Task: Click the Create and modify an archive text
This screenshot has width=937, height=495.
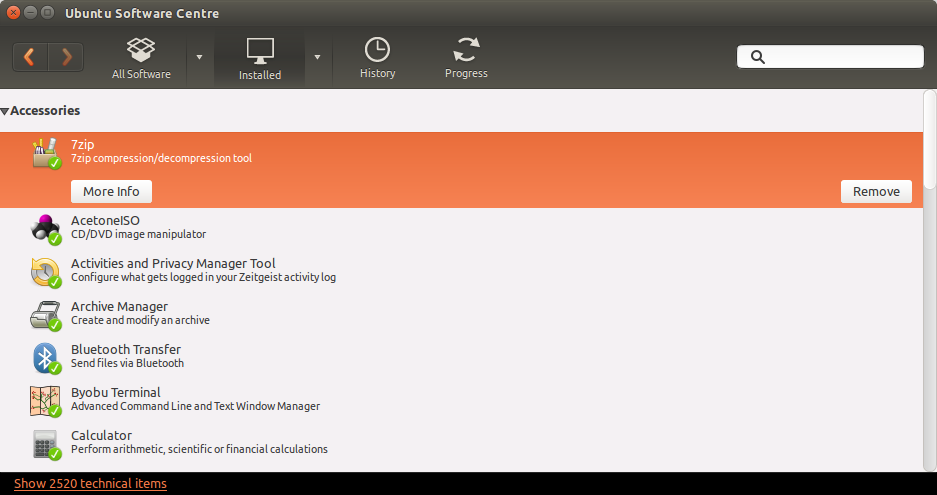Action: click(140, 320)
